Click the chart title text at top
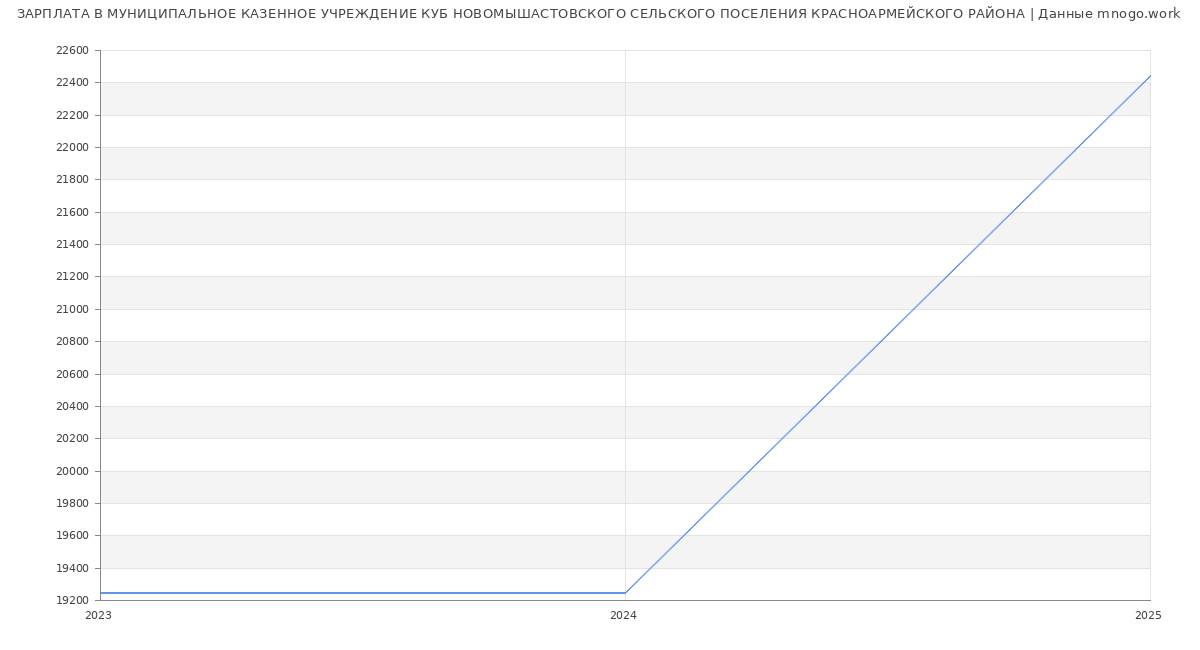Image resolution: width=1200 pixels, height=650 pixels. (x=598, y=14)
